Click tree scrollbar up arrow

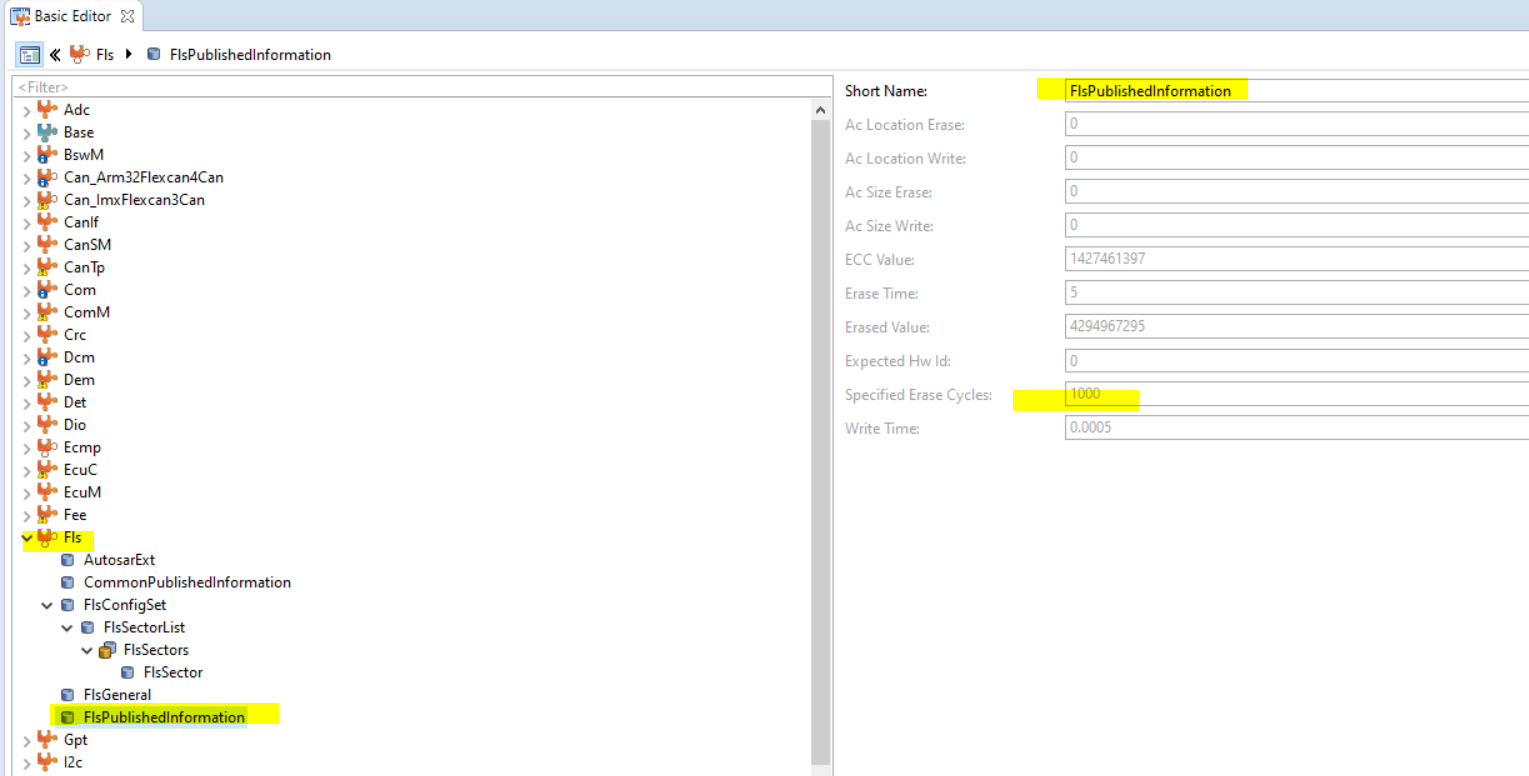(x=821, y=110)
